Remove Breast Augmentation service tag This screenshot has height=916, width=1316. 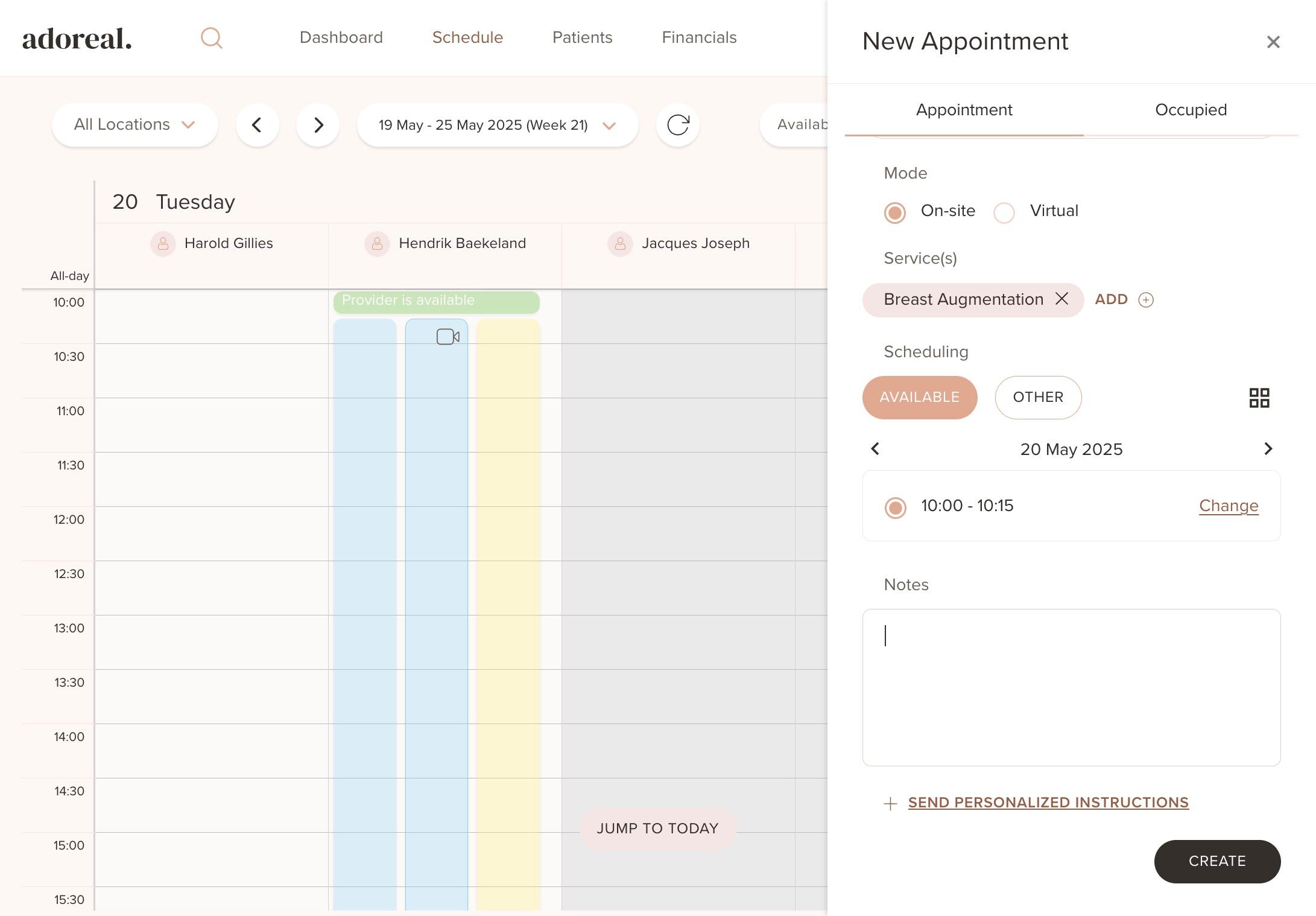click(1061, 299)
